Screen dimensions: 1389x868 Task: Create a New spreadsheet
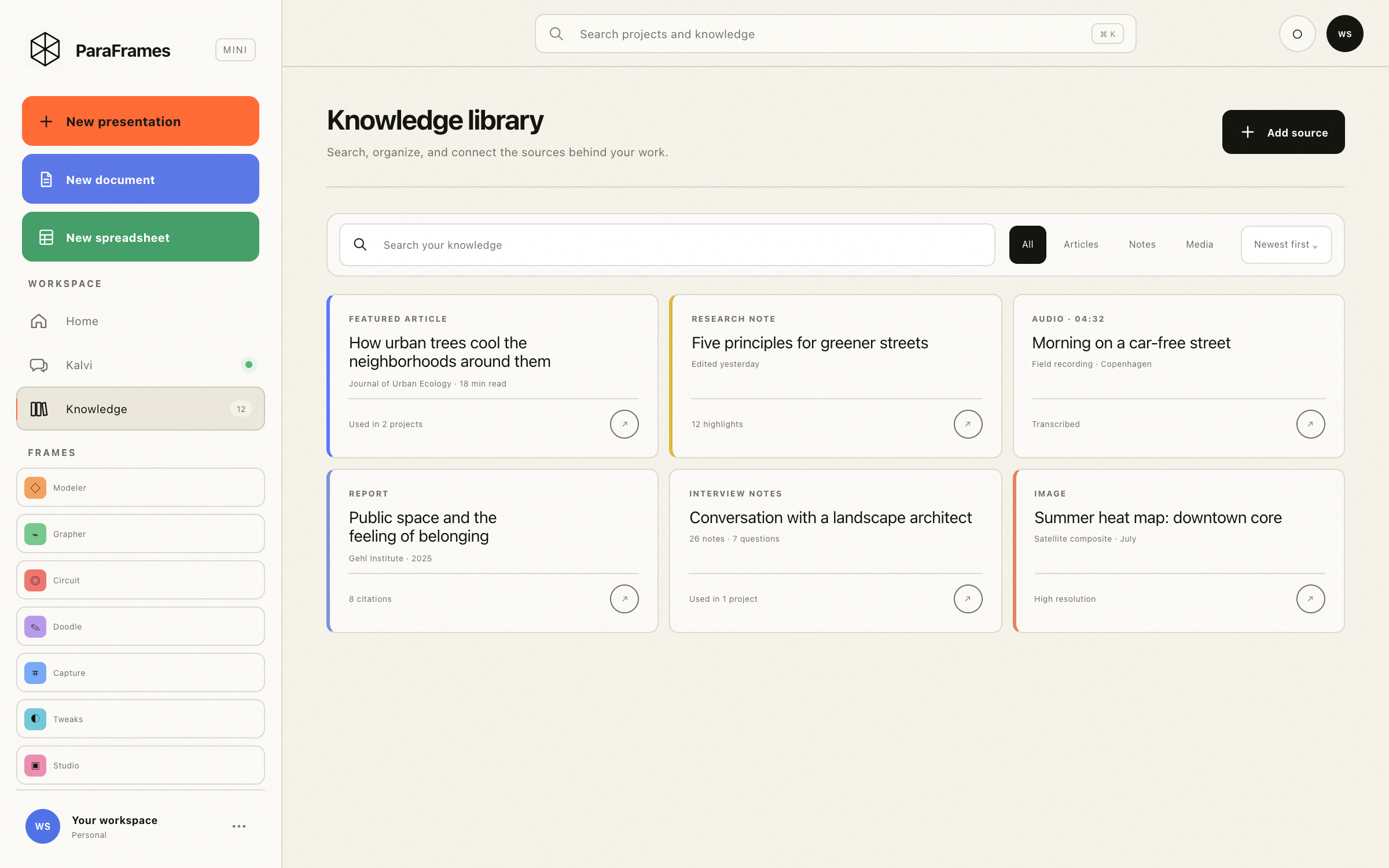141,237
